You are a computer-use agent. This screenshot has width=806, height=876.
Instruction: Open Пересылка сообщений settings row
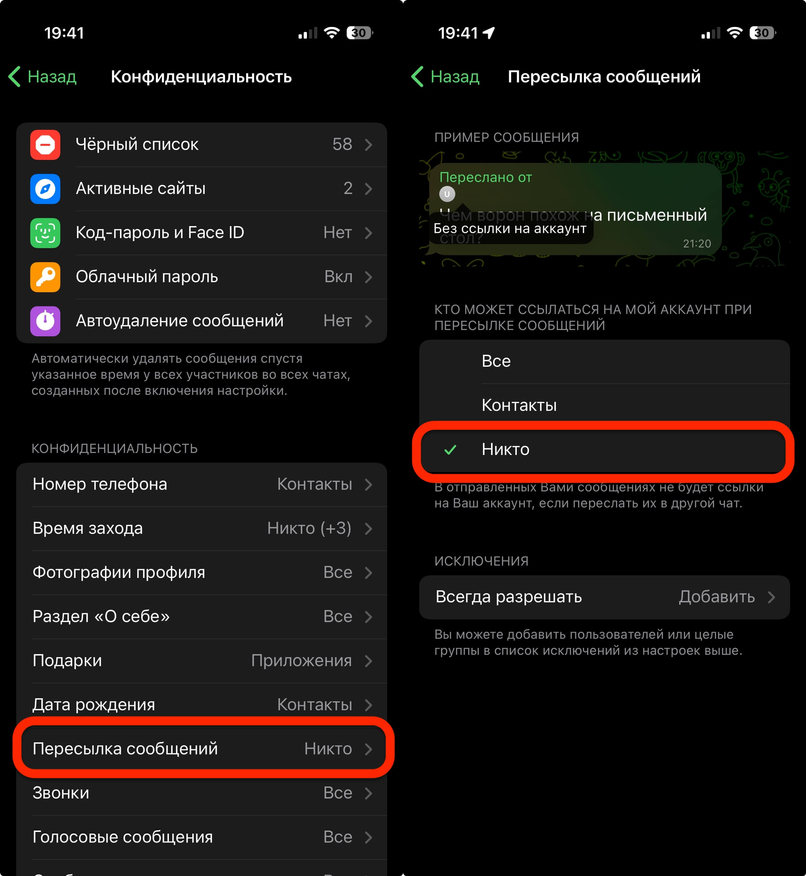(202, 749)
